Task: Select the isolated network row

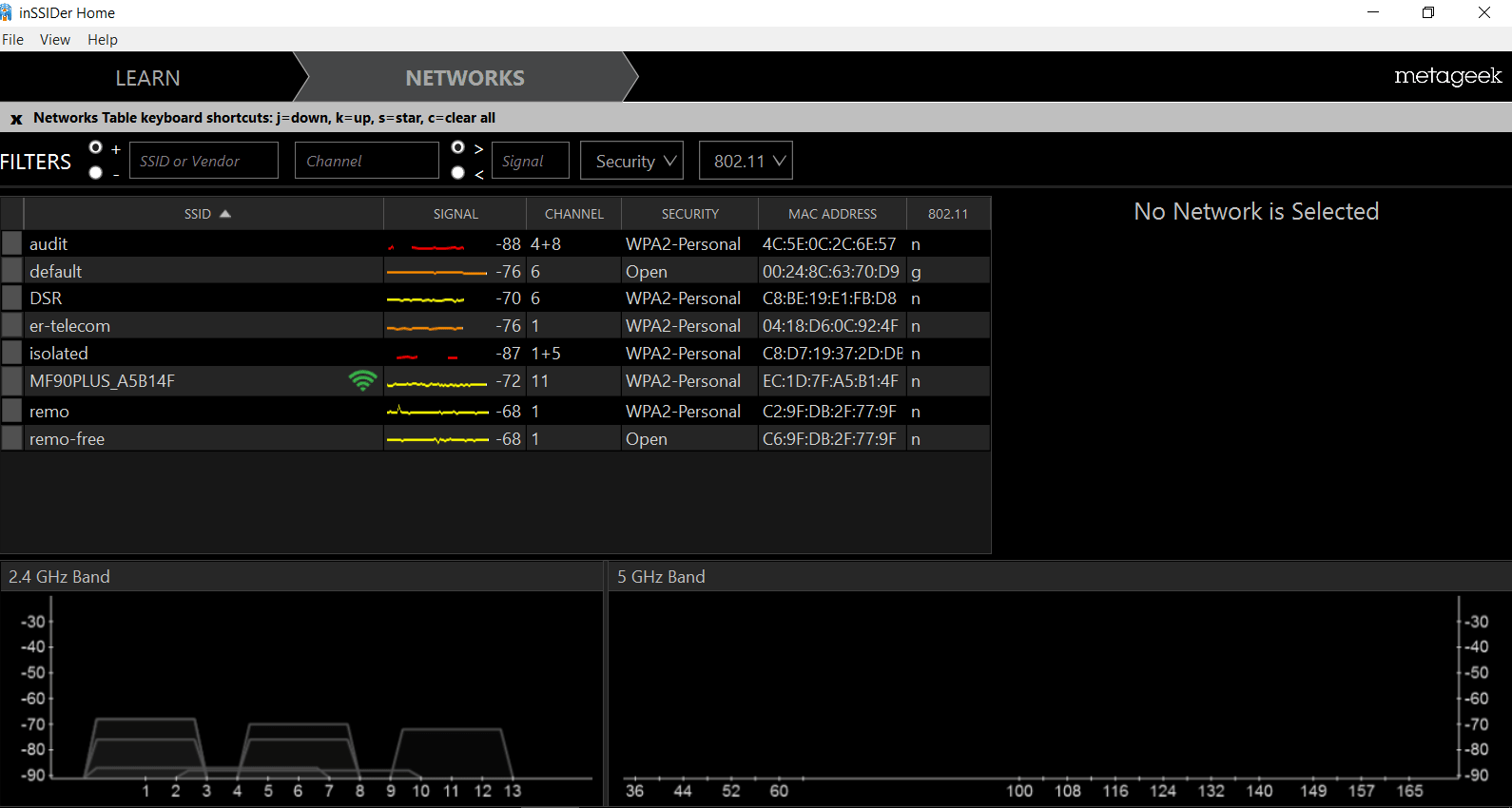Action: [495, 354]
